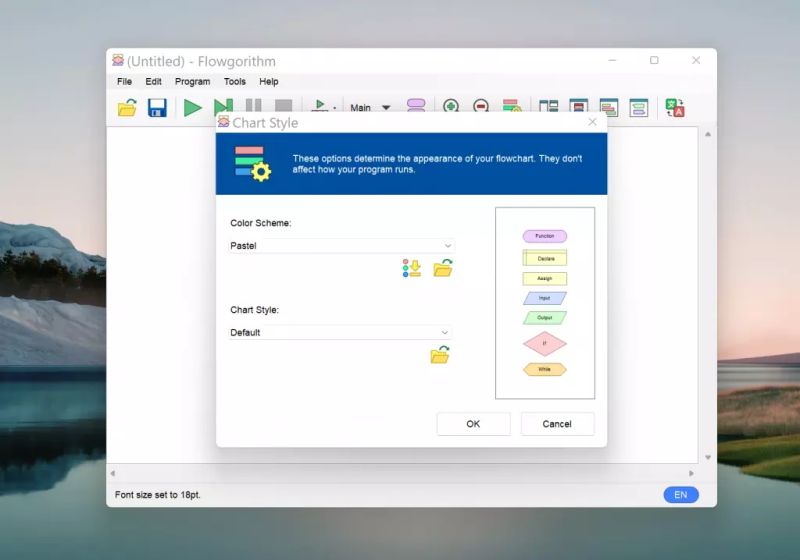Viewport: 800px width, 560px height.
Task: Open the Program menu
Action: click(x=192, y=82)
